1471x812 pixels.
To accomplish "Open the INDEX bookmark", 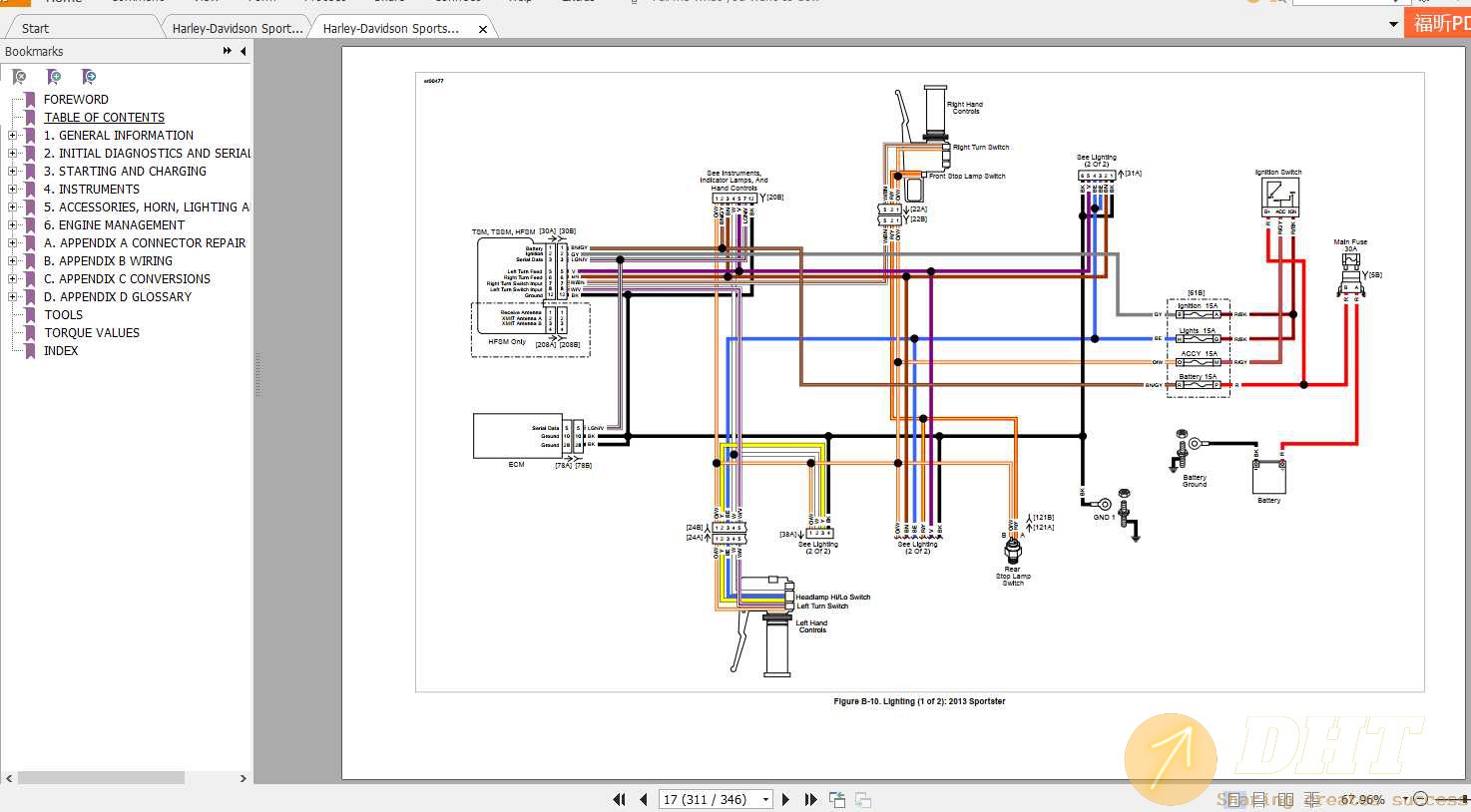I will coord(61,350).
